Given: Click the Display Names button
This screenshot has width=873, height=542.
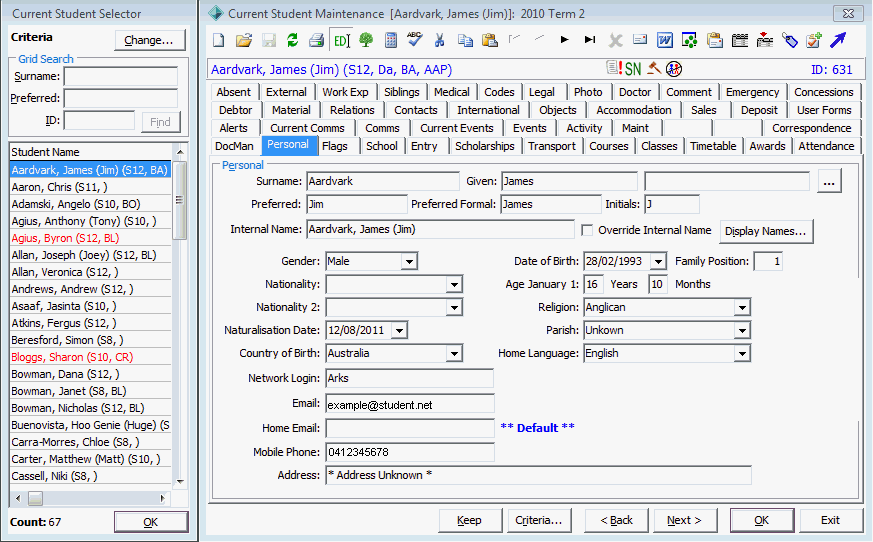Looking at the screenshot, I should [x=766, y=231].
